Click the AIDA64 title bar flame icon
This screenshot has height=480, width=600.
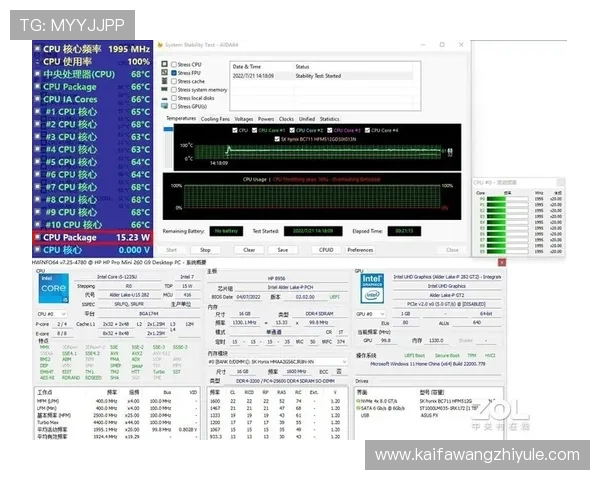tap(158, 46)
